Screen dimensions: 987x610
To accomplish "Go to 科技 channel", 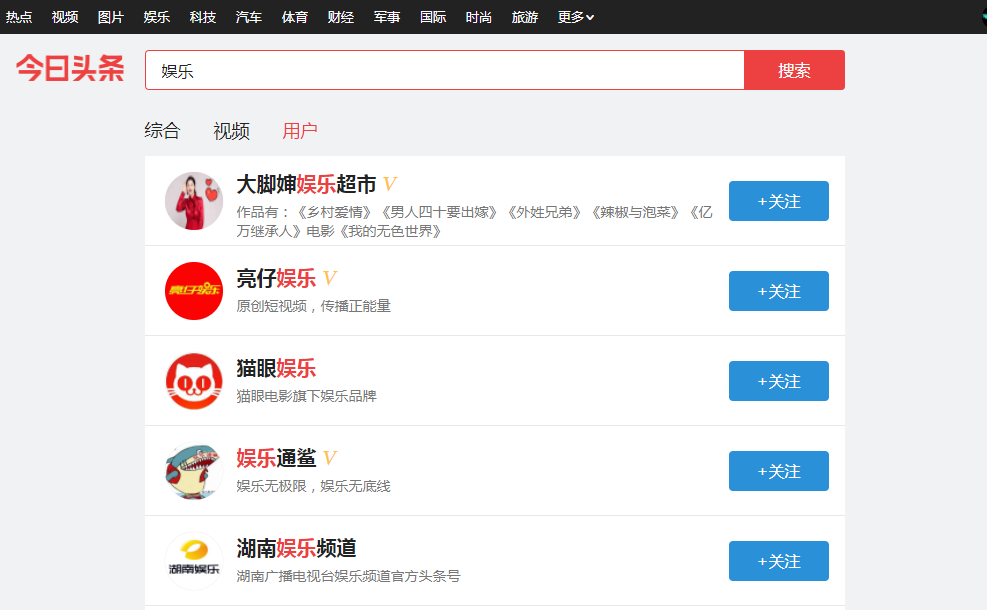I will coord(203,17).
